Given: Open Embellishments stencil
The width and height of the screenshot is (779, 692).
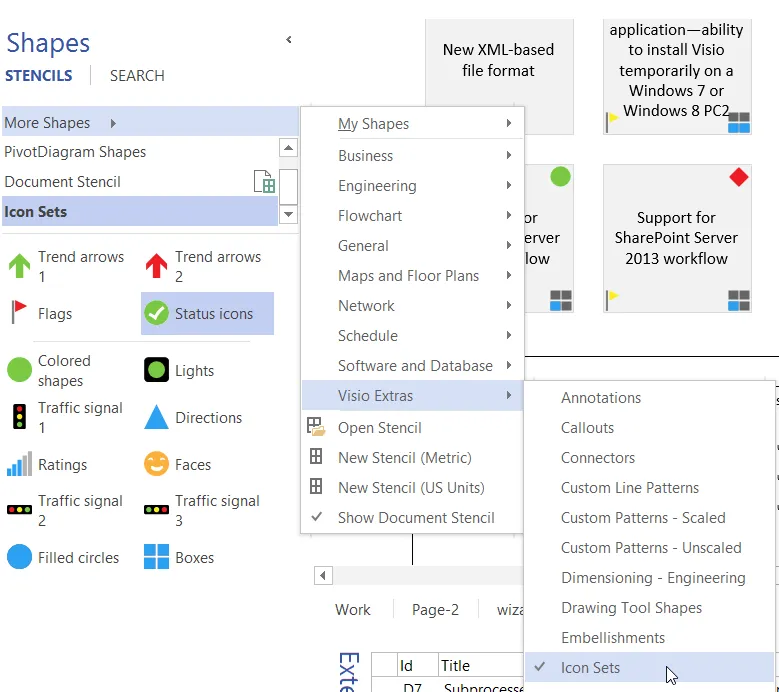Looking at the screenshot, I should (649, 637).
